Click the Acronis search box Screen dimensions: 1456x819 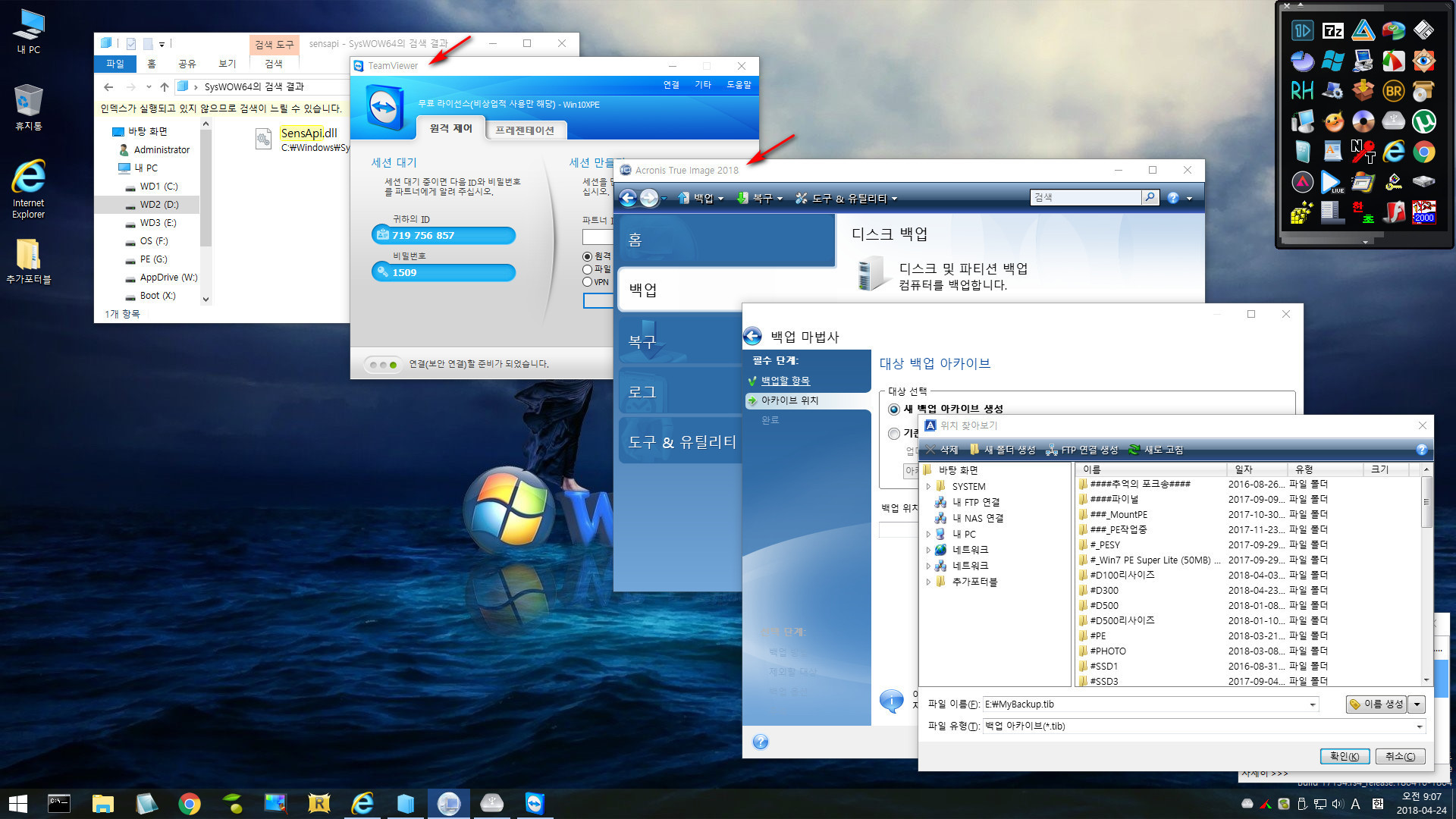(x=1086, y=197)
